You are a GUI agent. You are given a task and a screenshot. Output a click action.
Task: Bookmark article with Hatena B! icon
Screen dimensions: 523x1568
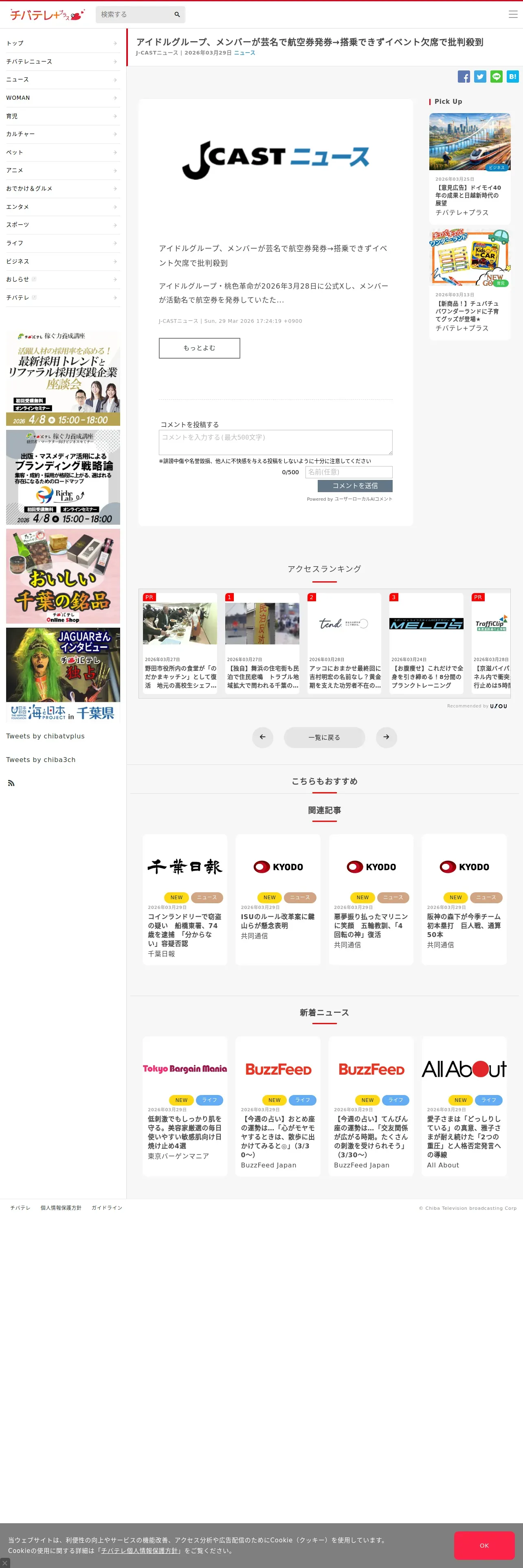pos(513,77)
